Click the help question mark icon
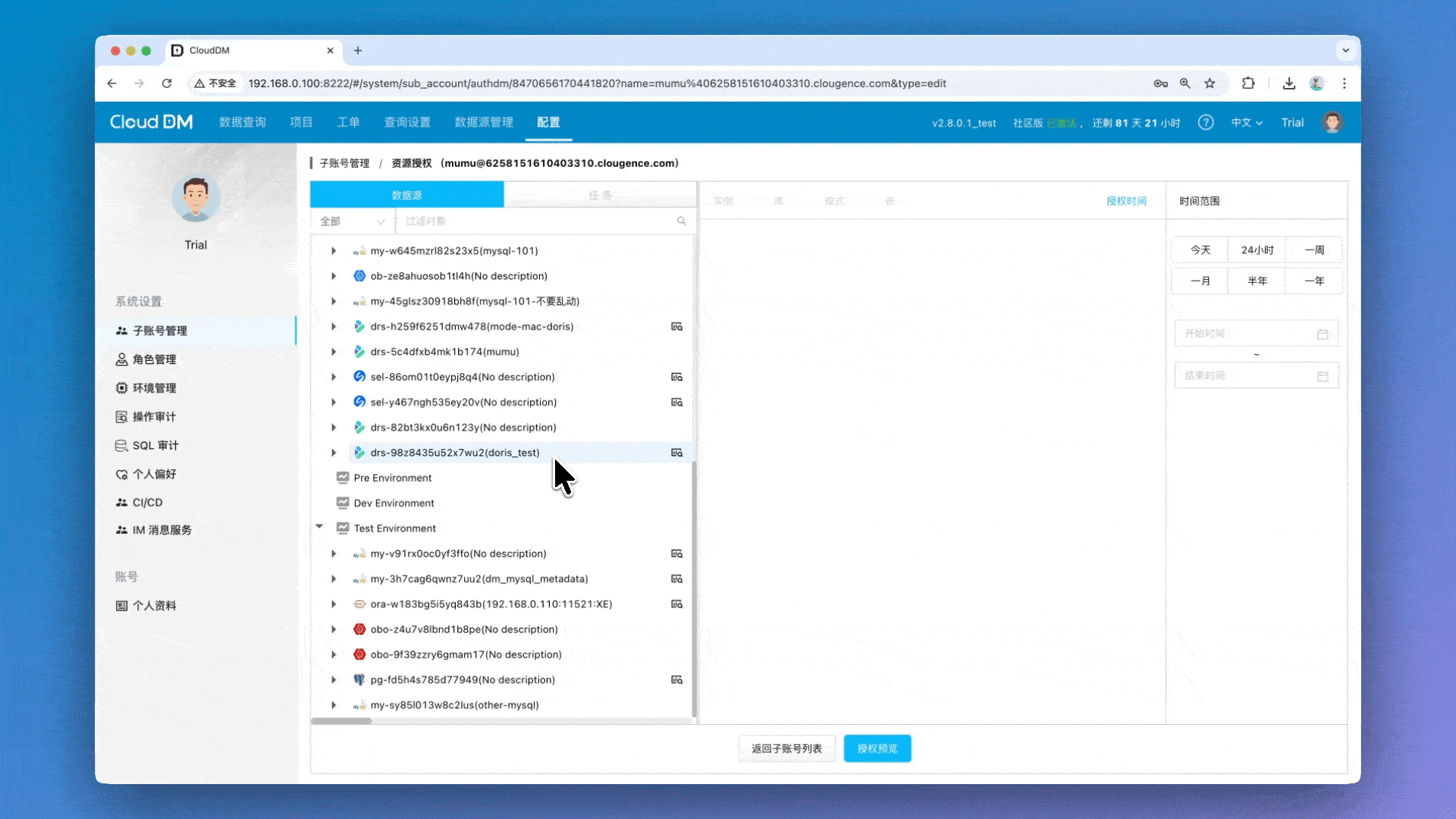The image size is (1456, 819). pyautogui.click(x=1206, y=123)
